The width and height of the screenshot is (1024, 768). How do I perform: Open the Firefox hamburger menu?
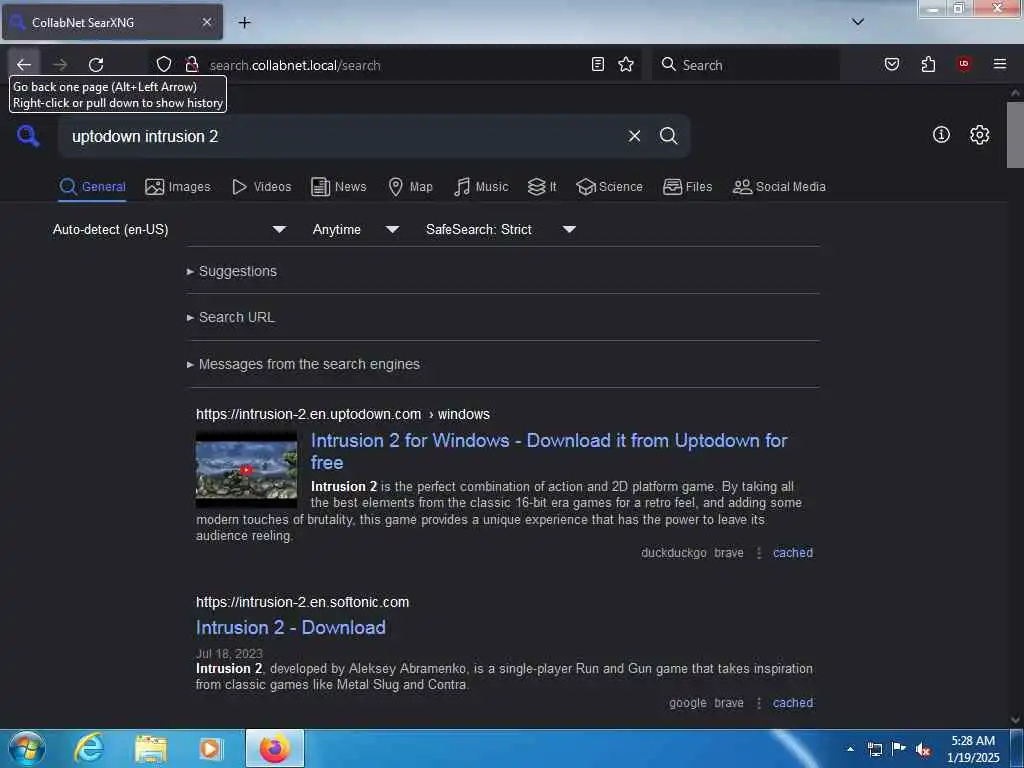(1000, 64)
